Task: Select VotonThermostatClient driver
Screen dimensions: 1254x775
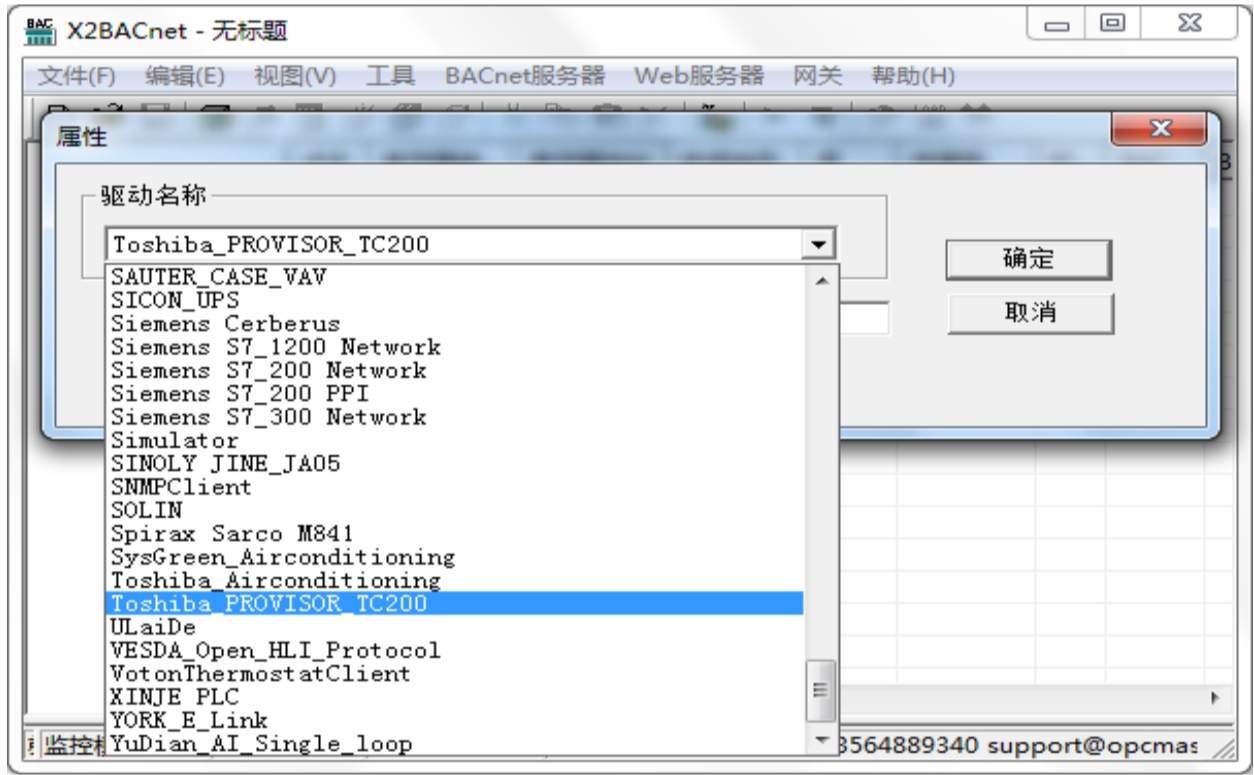Action: [x=453, y=673]
